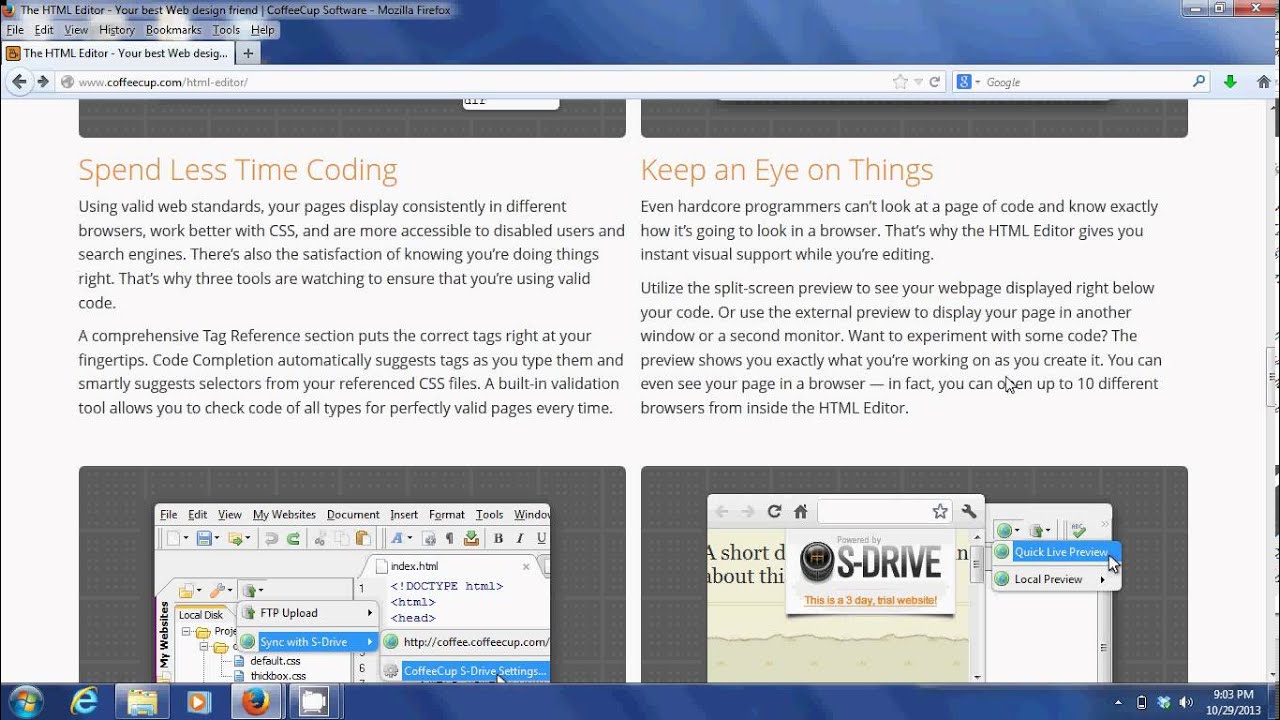This screenshot has height=720, width=1280.
Task: Reload the page with the refresh icon
Action: pos(935,82)
